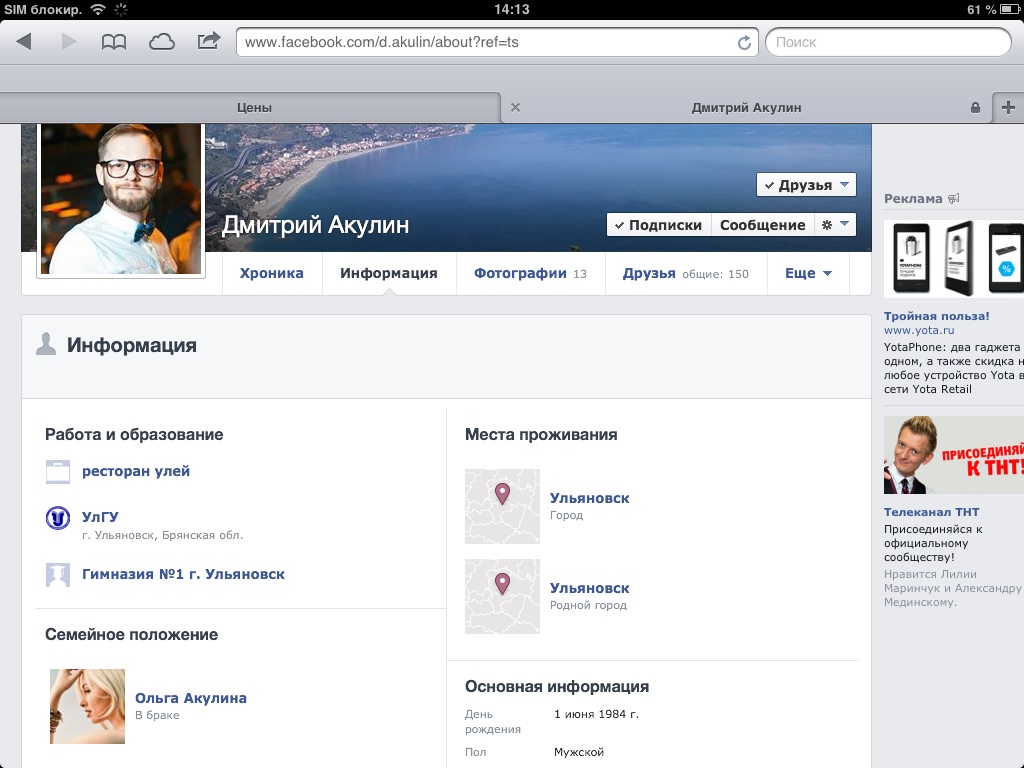This screenshot has height=768, width=1024.
Task: Open the Safari bookmarks book icon
Action: click(114, 42)
